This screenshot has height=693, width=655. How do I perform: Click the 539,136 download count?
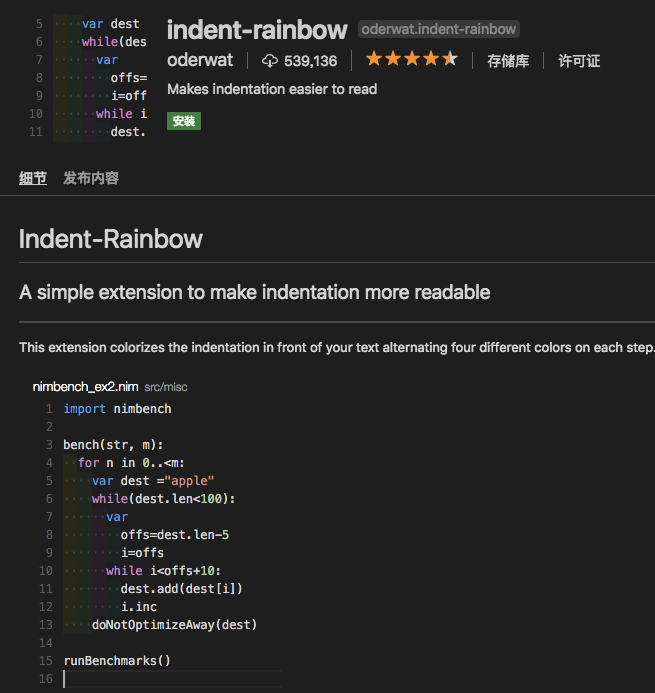(310, 61)
